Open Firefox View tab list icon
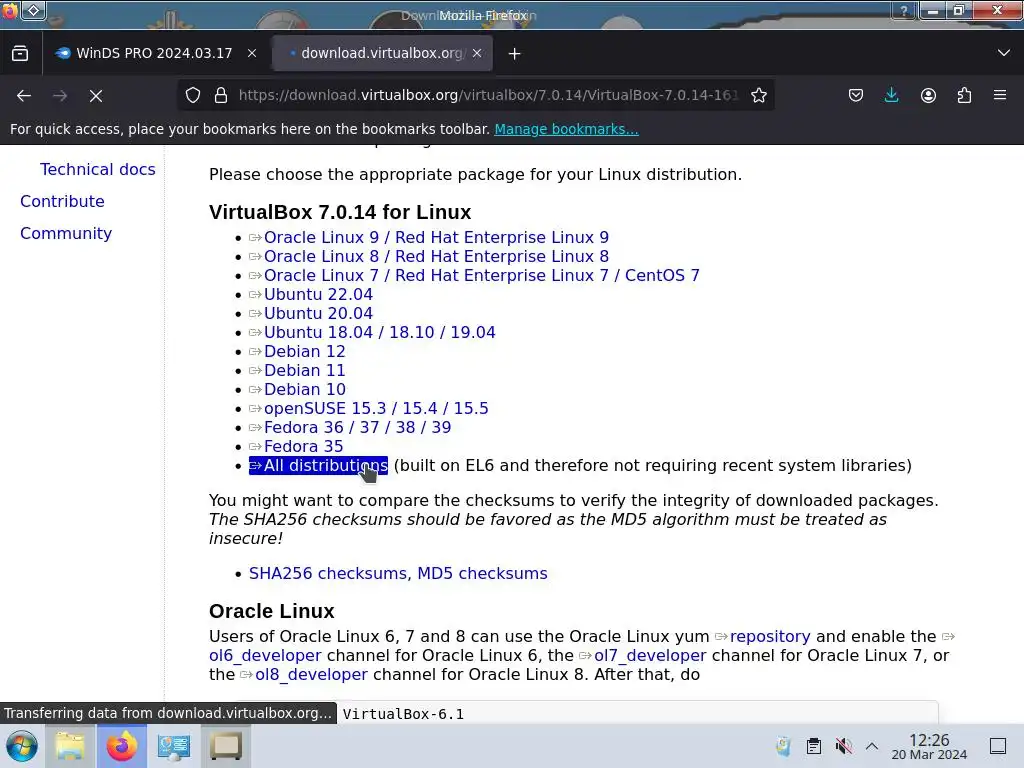The image size is (1024, 768). point(20,54)
